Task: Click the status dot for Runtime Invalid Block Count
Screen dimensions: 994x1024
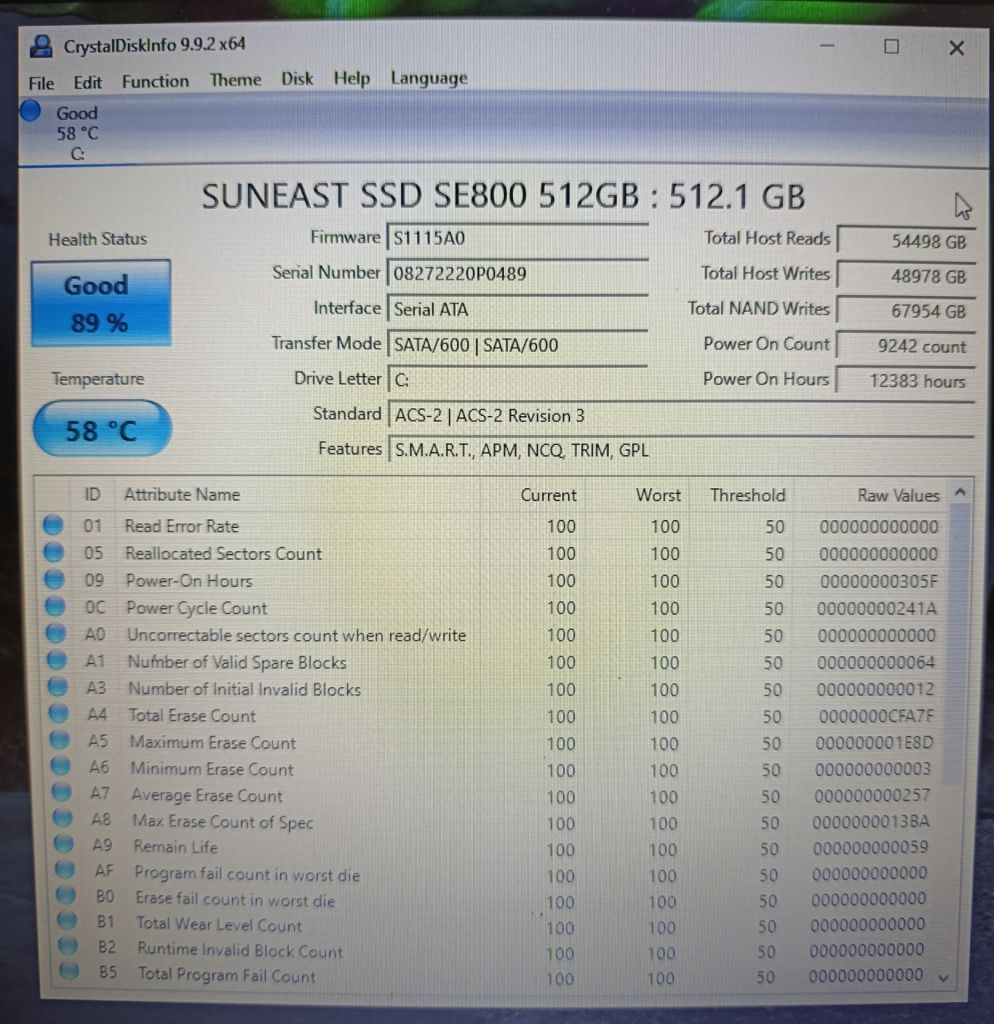Action: click(x=67, y=946)
